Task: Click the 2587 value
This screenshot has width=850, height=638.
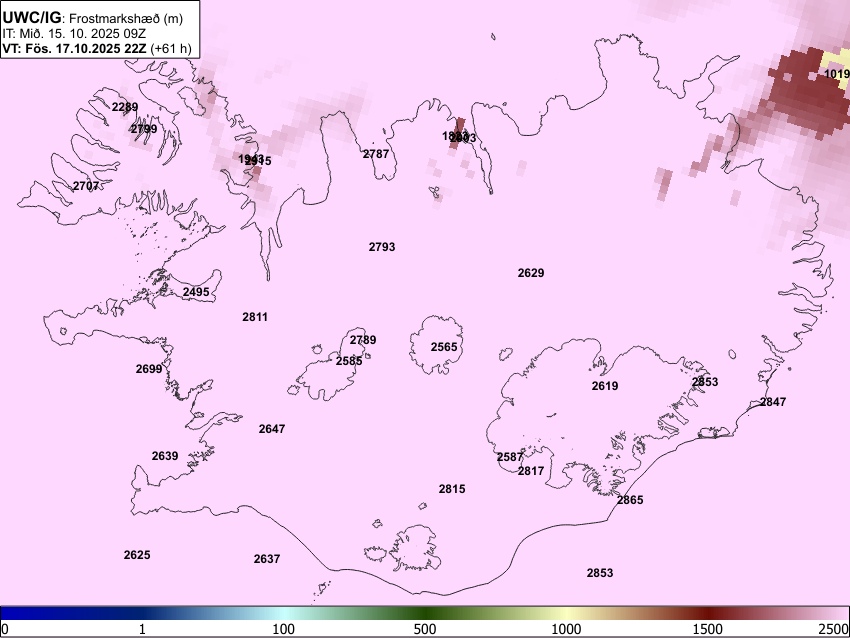Action: tap(510, 457)
